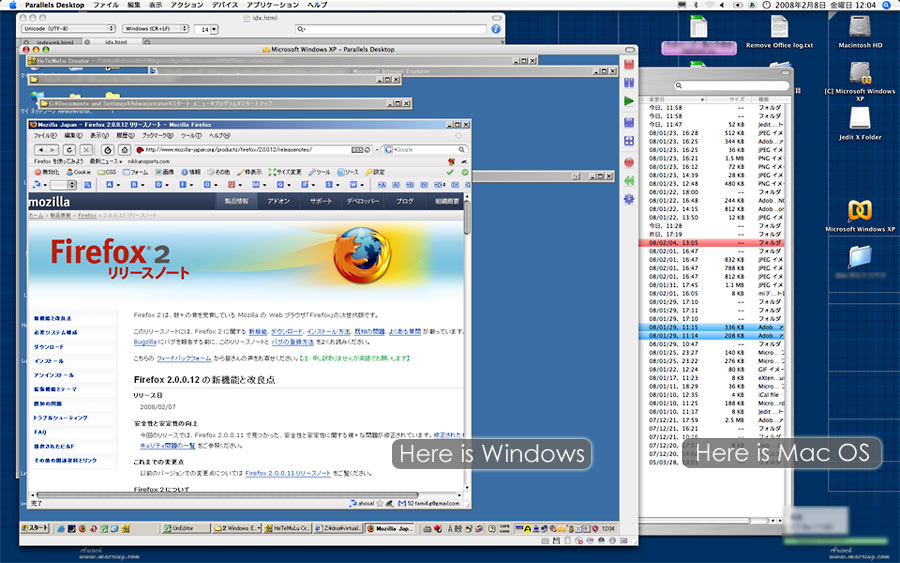This screenshot has height=563, width=900.
Task: Open the Windows (CR+LF) line ending dropdown
Action: [156, 28]
